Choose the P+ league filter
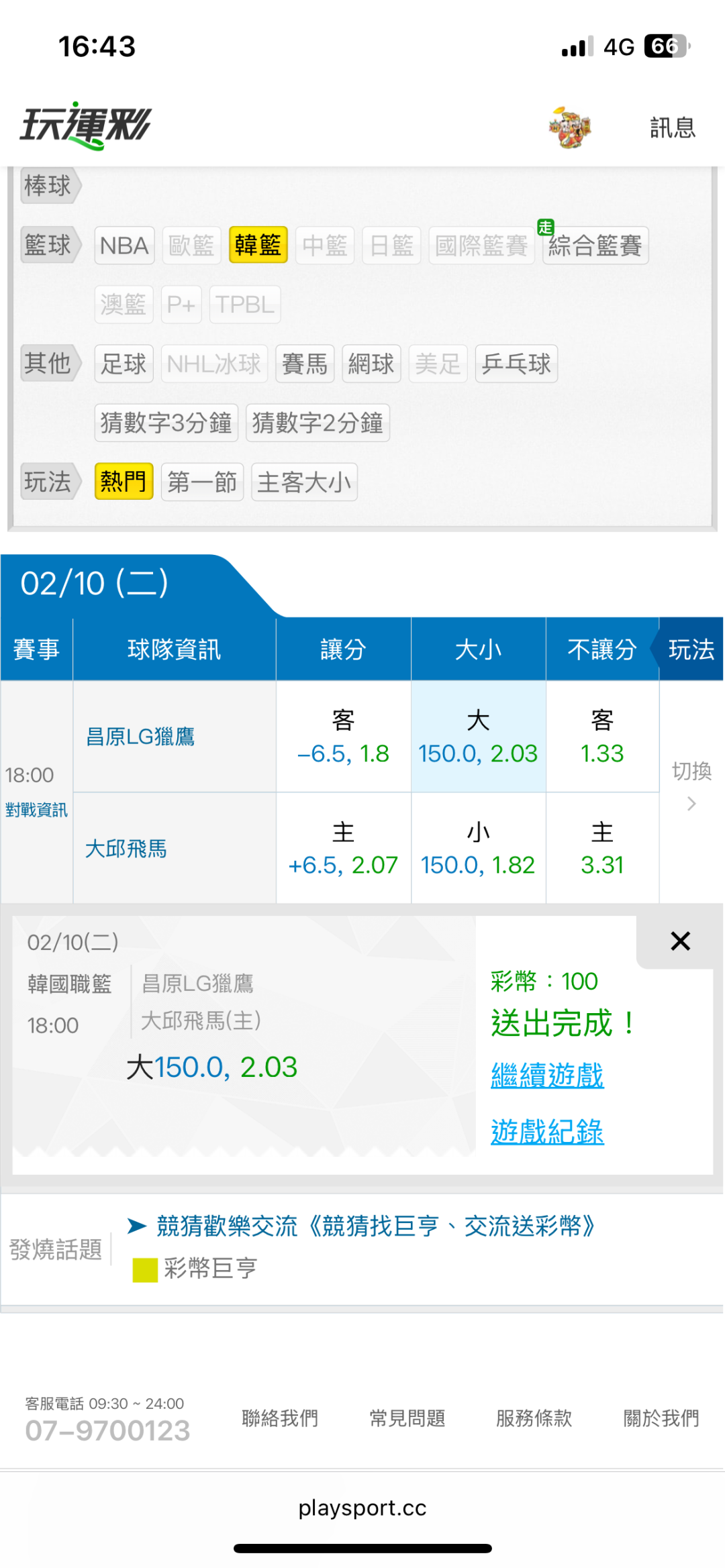The height and width of the screenshot is (1568, 725). tap(181, 305)
